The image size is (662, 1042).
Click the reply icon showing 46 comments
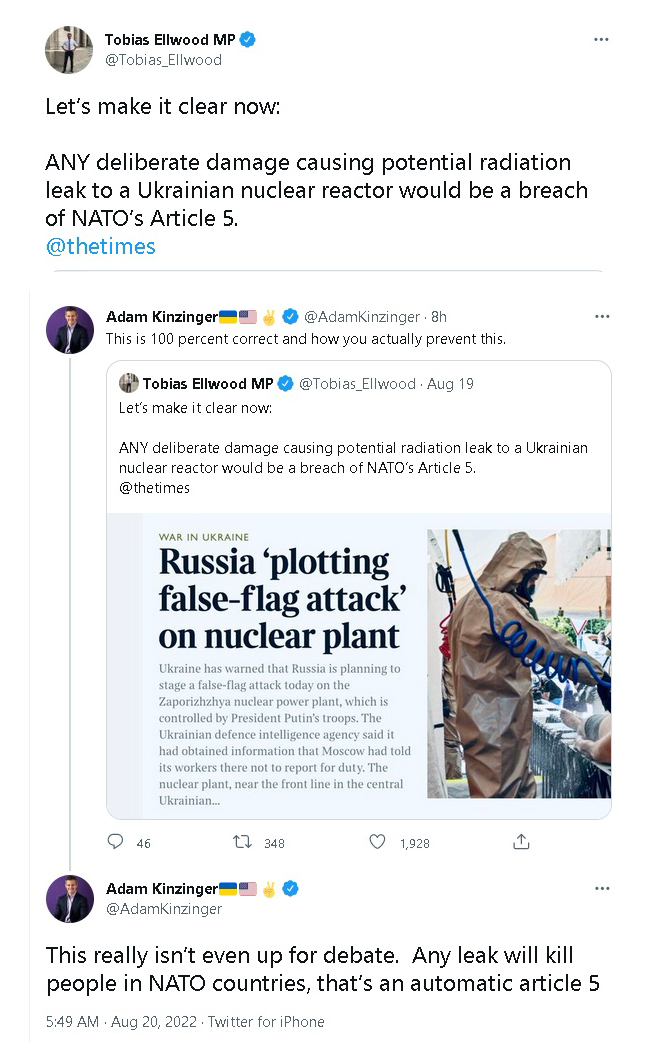click(116, 842)
